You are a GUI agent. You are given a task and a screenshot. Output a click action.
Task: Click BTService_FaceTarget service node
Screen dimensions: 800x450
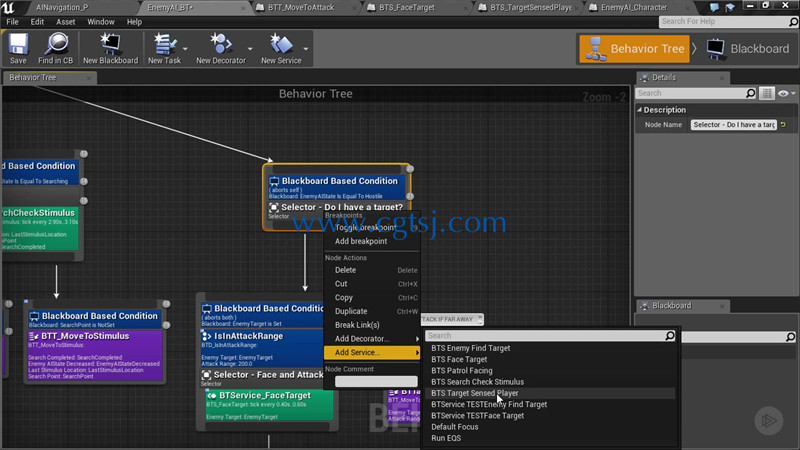pyautogui.click(x=269, y=406)
